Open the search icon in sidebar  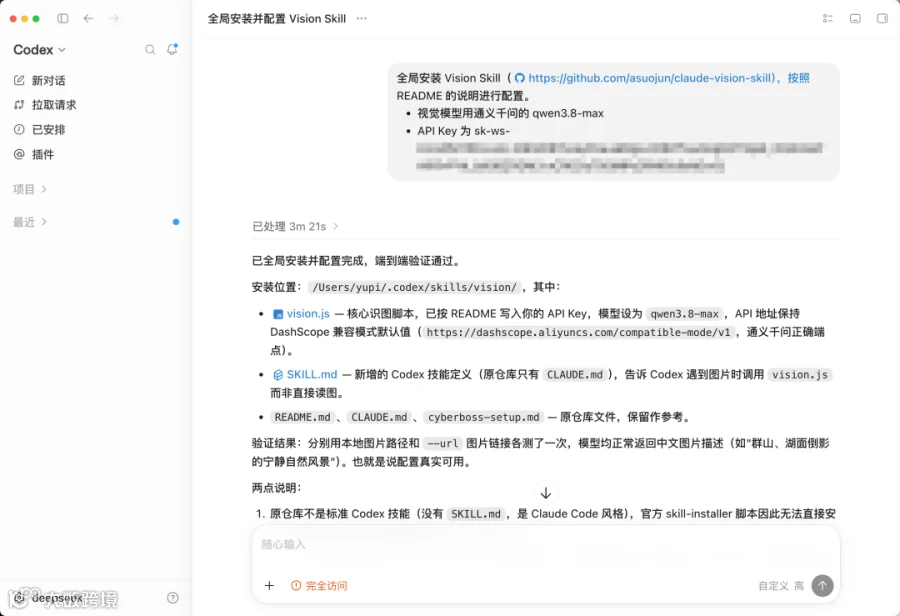click(150, 50)
